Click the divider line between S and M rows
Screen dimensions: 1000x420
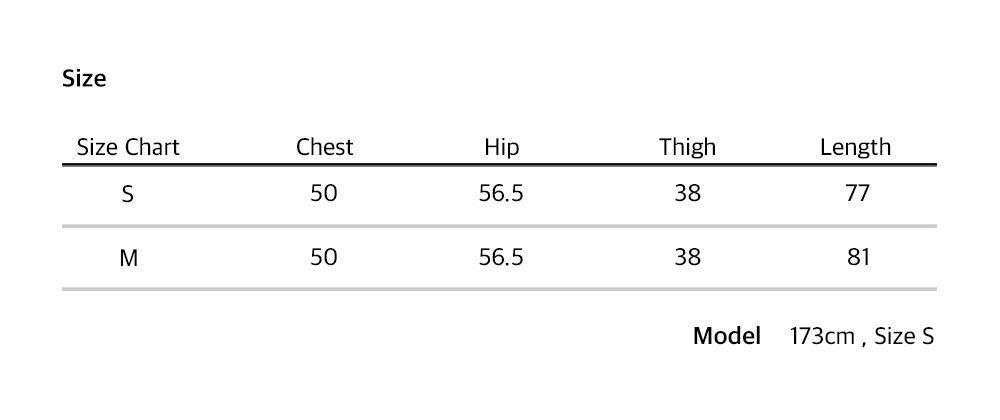click(499, 226)
